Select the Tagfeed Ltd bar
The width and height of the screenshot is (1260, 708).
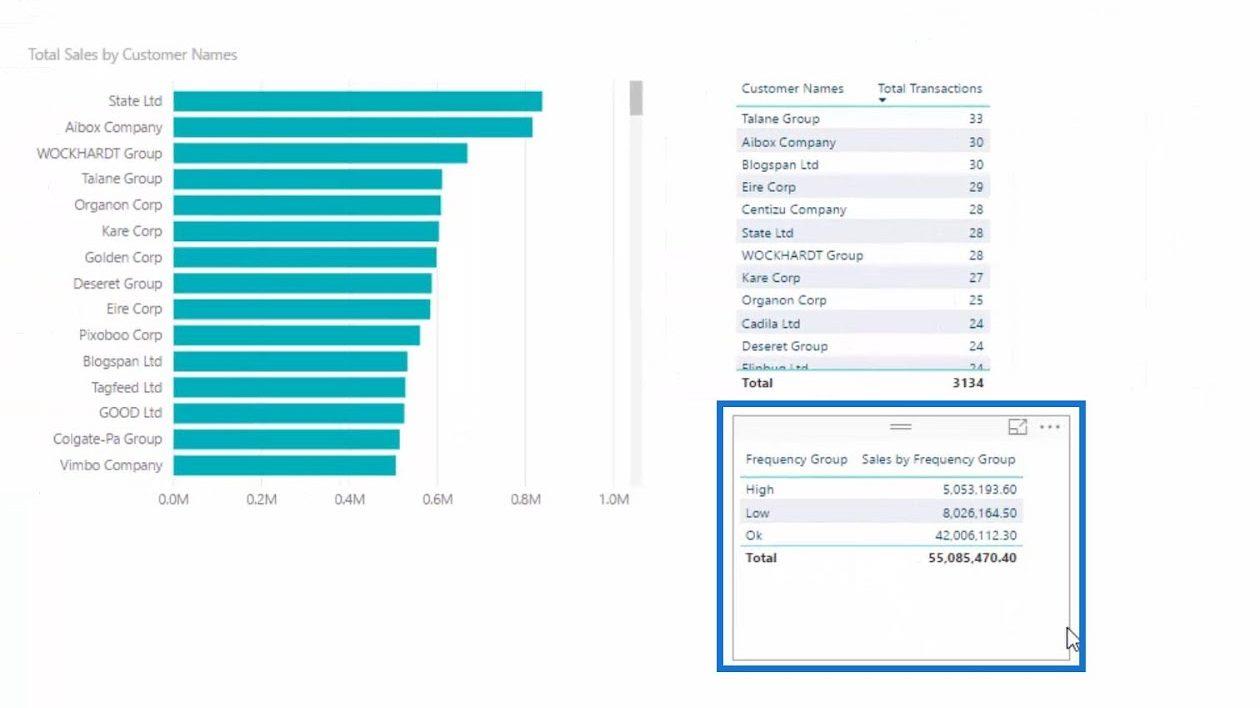pos(289,387)
